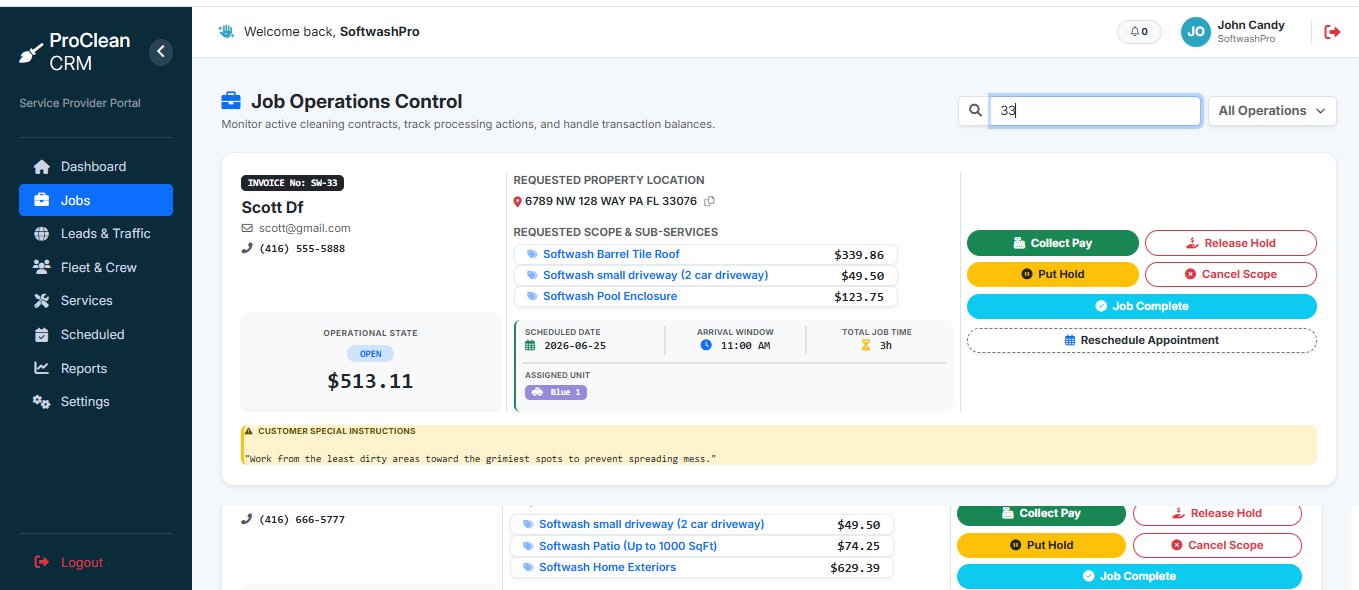Click the address 6789 NW 128 WAY PA FL 33076
The image size is (1359, 590).
click(611, 201)
